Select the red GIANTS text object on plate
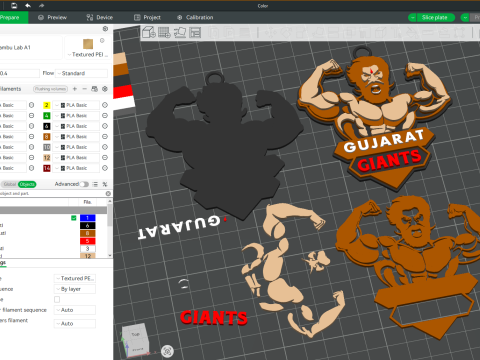This screenshot has height=360, width=480. click(x=214, y=317)
